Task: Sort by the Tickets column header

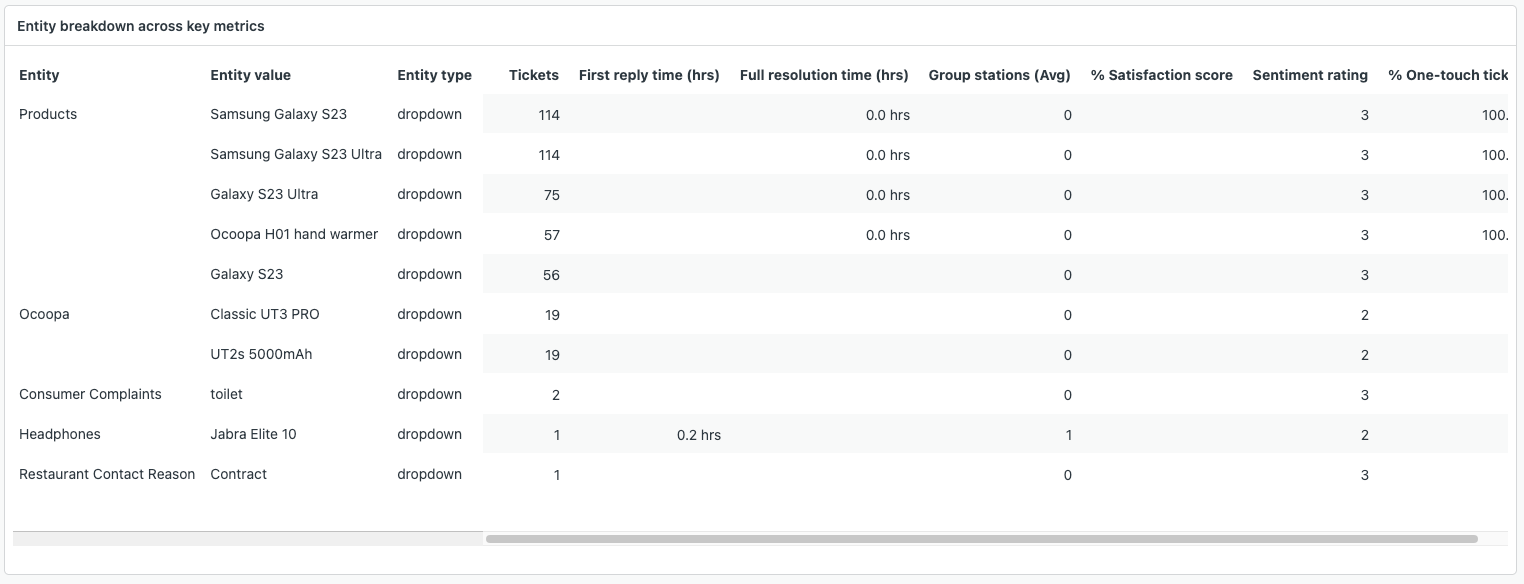Action: point(534,75)
